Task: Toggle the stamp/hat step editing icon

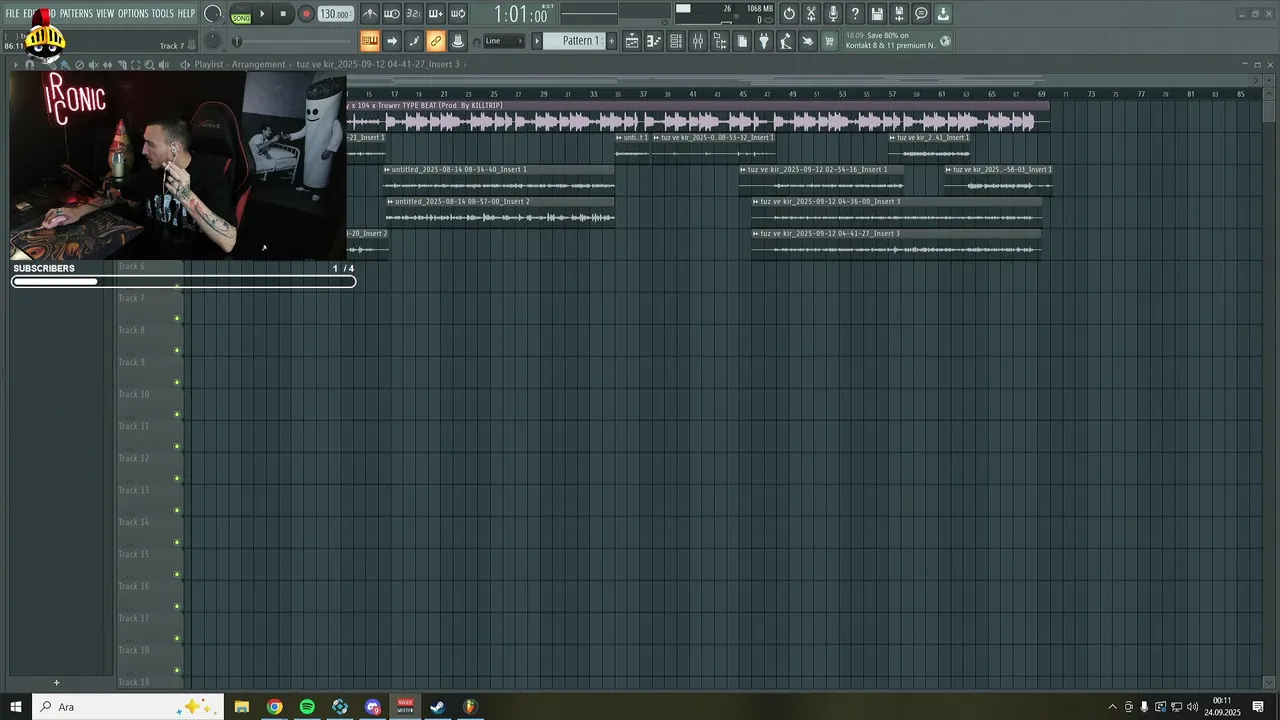Action: click(458, 41)
